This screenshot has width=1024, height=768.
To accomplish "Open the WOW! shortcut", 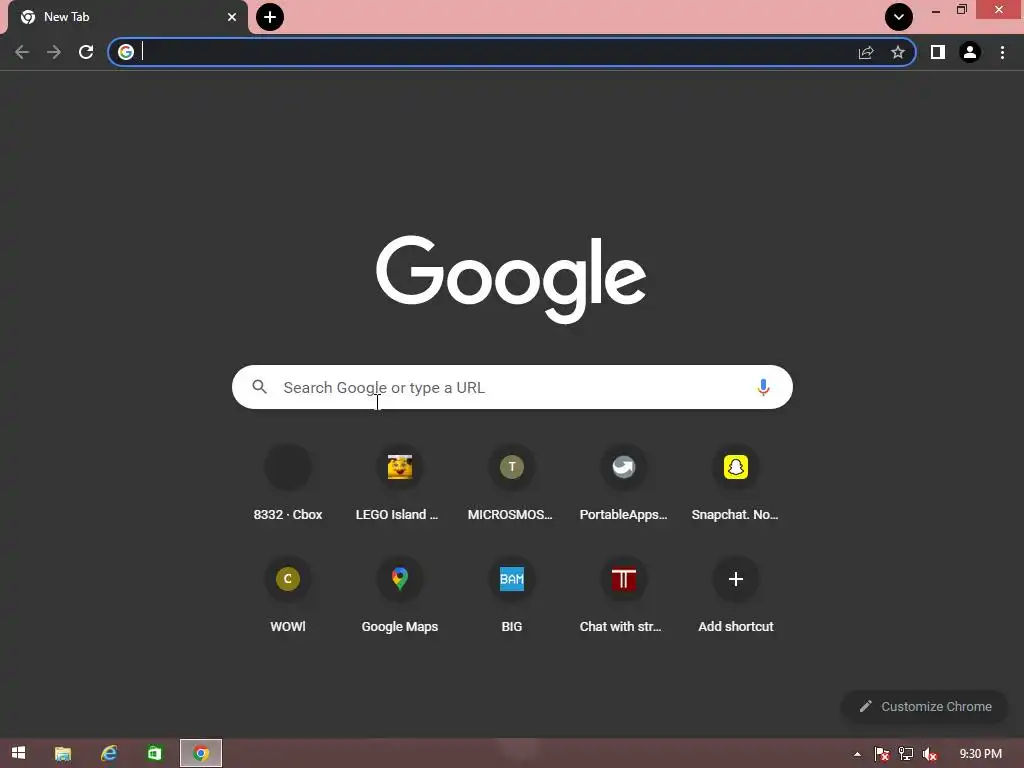I will tap(288, 595).
